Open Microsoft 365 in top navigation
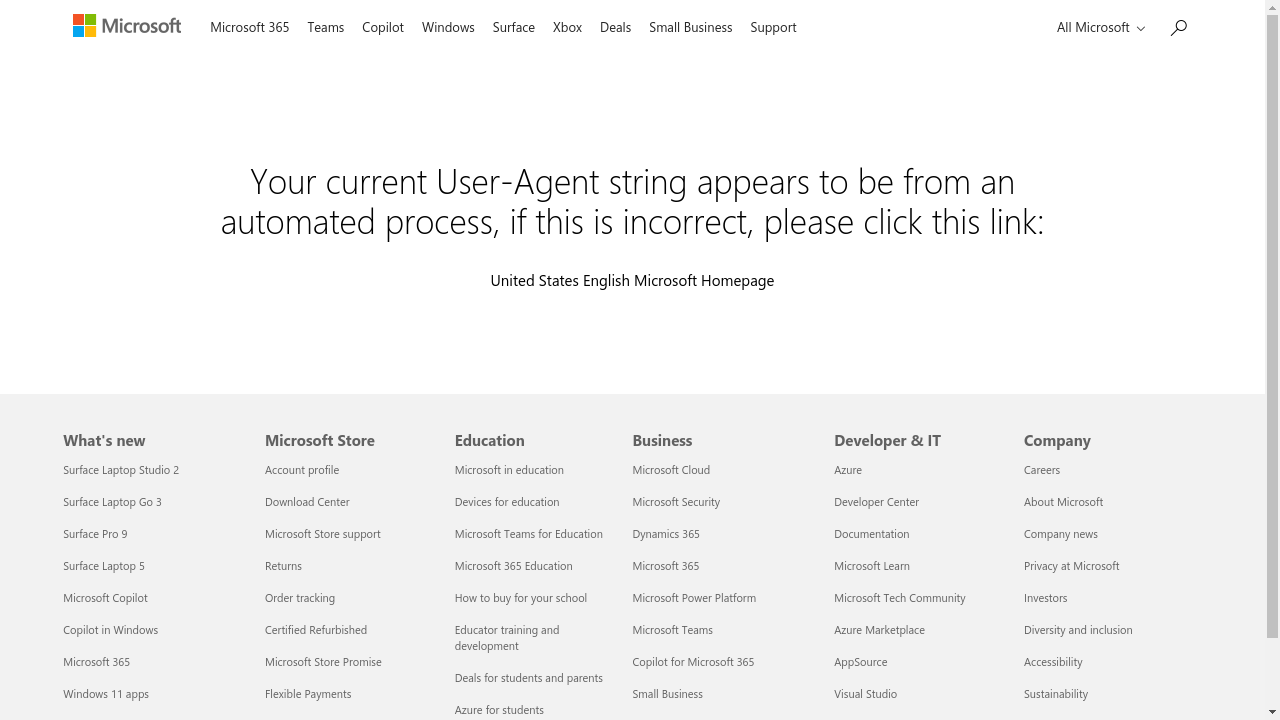The width and height of the screenshot is (1280, 720). click(x=249, y=28)
